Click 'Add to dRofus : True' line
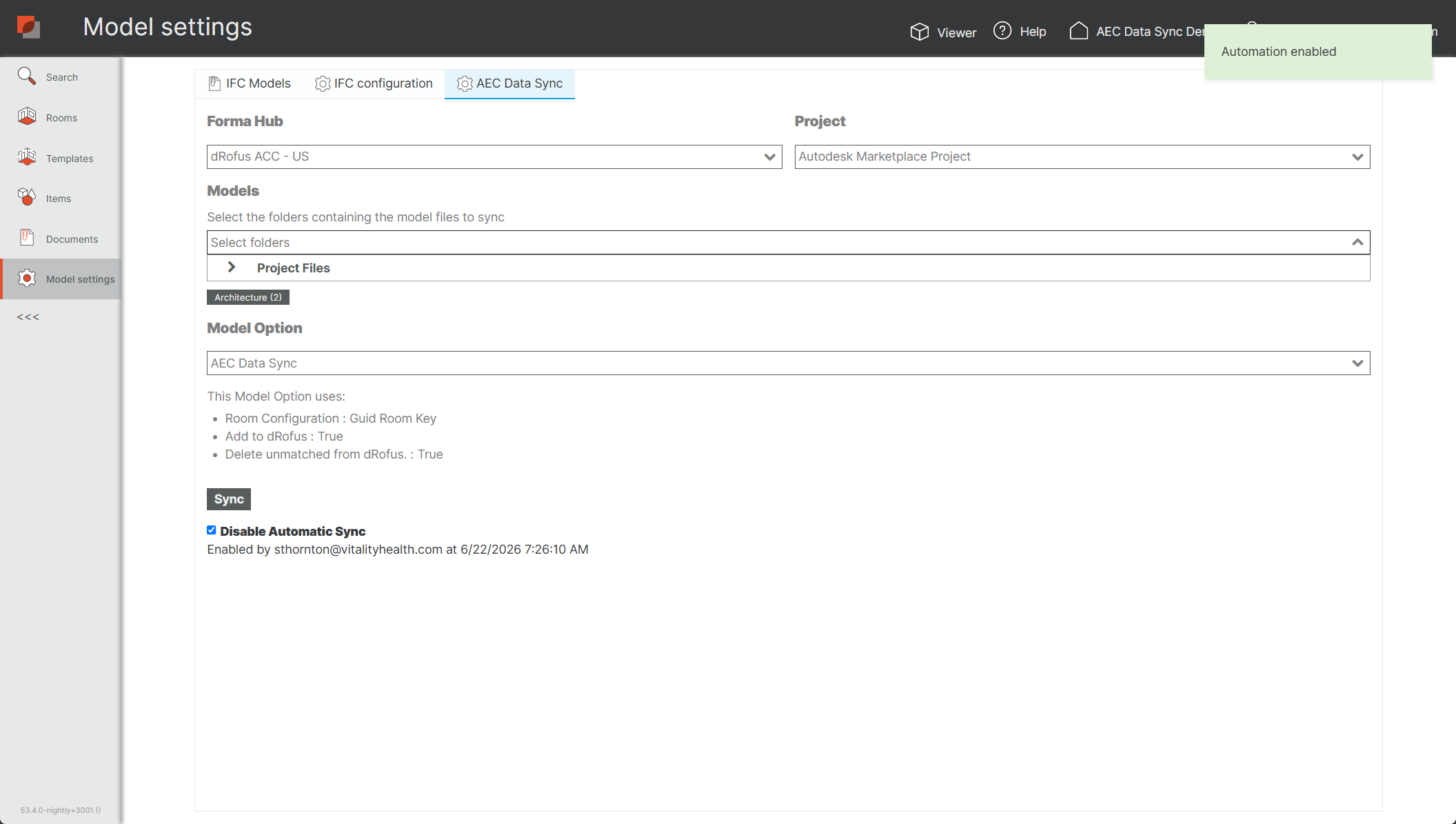 click(x=284, y=436)
